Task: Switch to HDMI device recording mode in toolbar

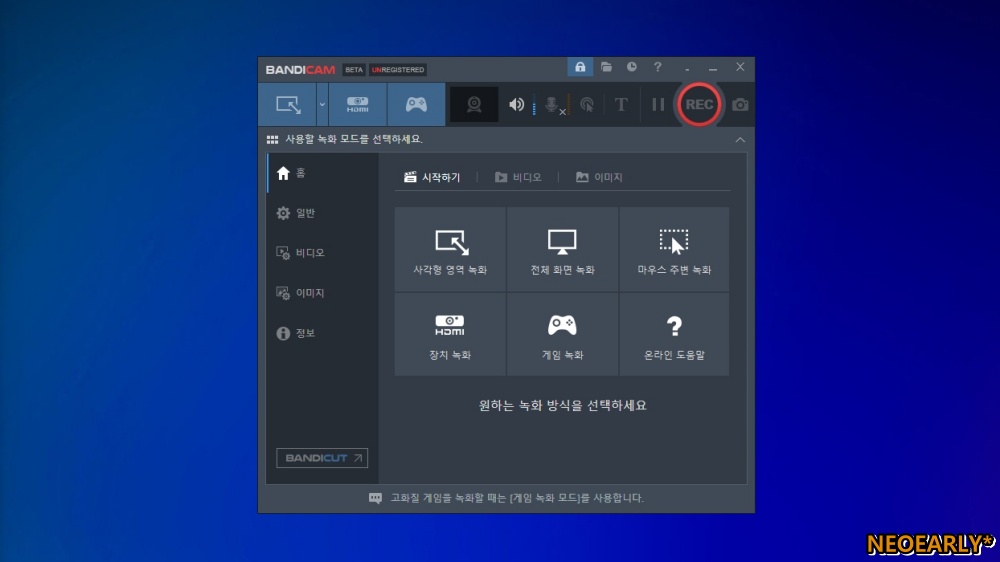Action: pyautogui.click(x=357, y=105)
